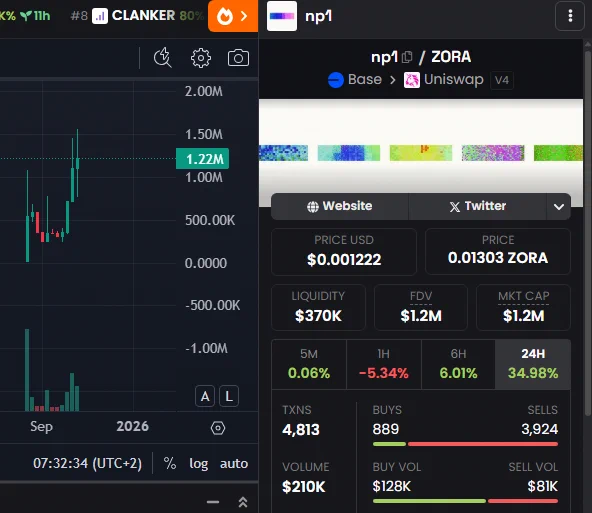The height and width of the screenshot is (513, 592).
Task: Click the 2026 time axis label
Action: pyautogui.click(x=133, y=426)
